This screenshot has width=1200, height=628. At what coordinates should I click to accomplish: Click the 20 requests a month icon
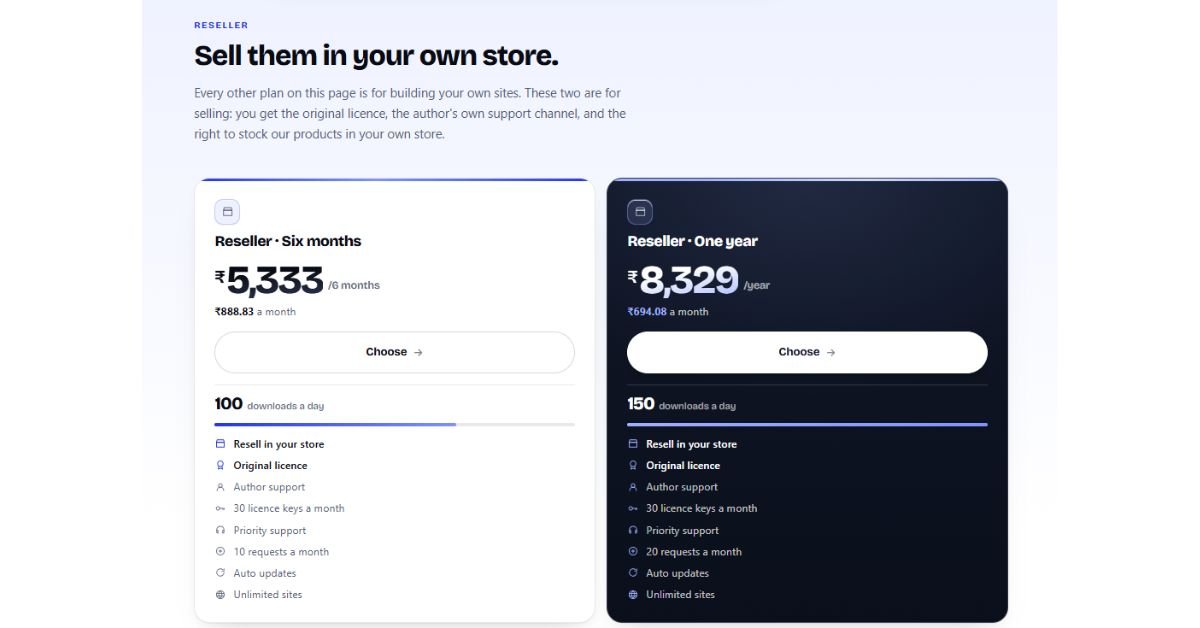(633, 552)
